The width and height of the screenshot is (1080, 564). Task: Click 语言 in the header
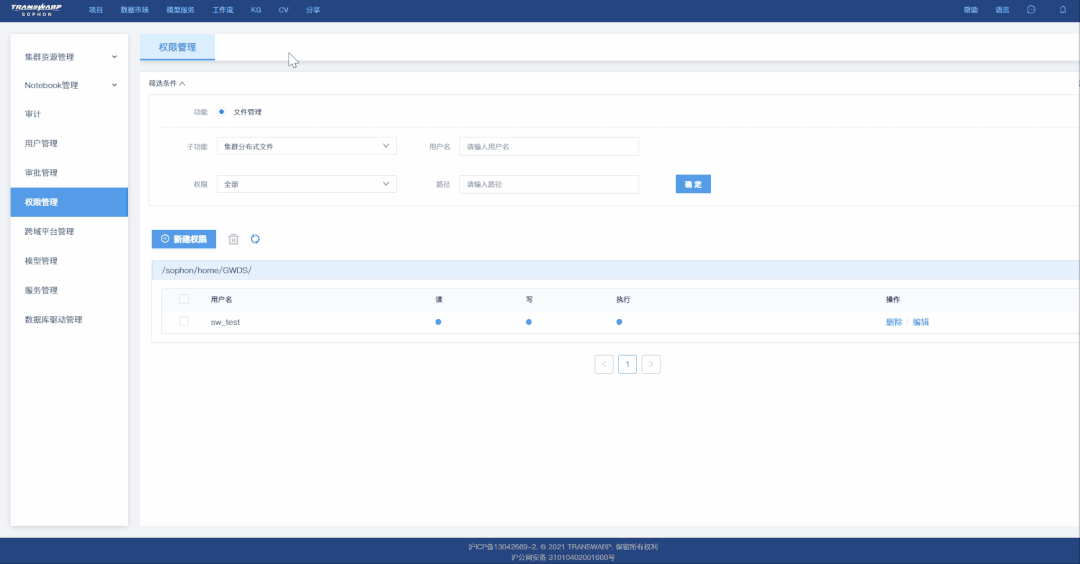point(1002,10)
